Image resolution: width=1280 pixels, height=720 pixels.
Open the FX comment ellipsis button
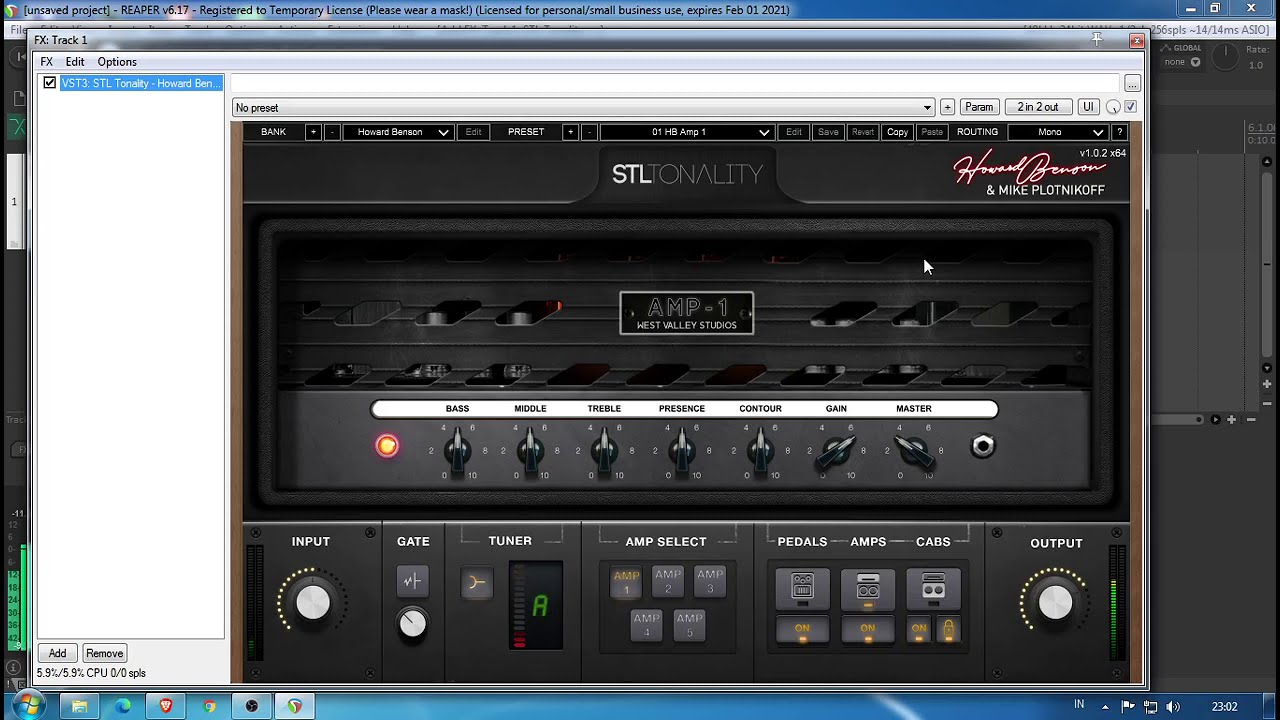1132,84
